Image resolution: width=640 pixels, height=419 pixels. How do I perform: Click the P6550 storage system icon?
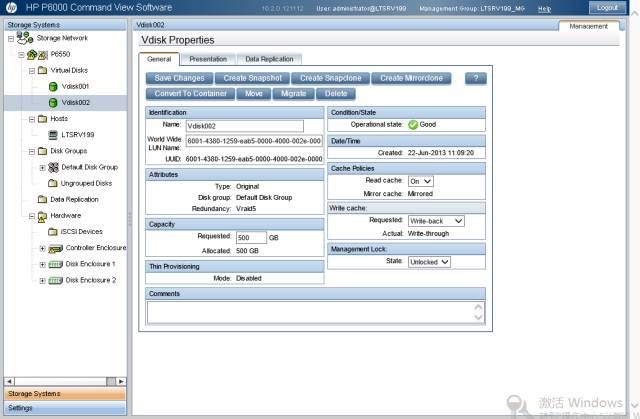[37, 54]
